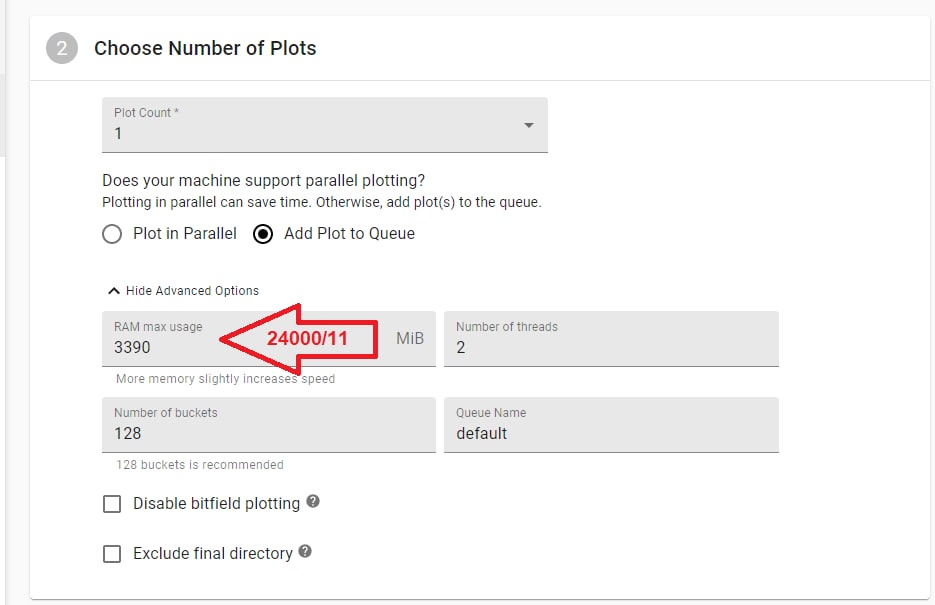The height and width of the screenshot is (605, 935).
Task: Click the Number of buckets field
Action: [x=269, y=424]
